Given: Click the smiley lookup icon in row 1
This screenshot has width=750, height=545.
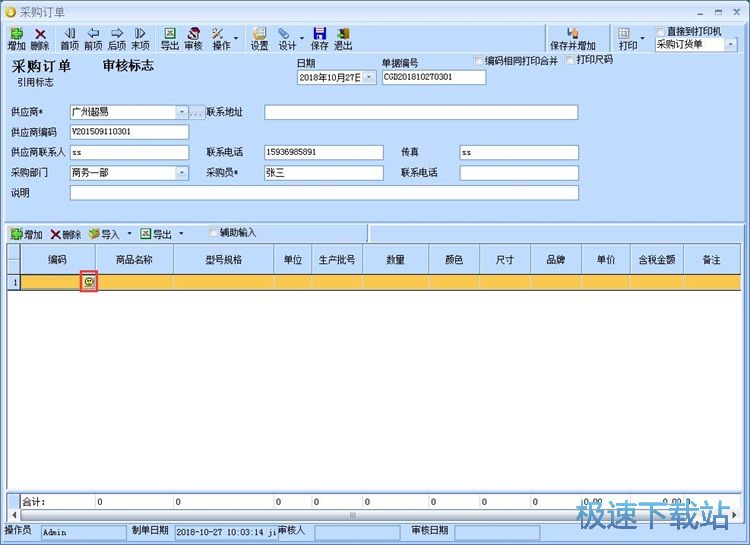Looking at the screenshot, I should pyautogui.click(x=89, y=282).
